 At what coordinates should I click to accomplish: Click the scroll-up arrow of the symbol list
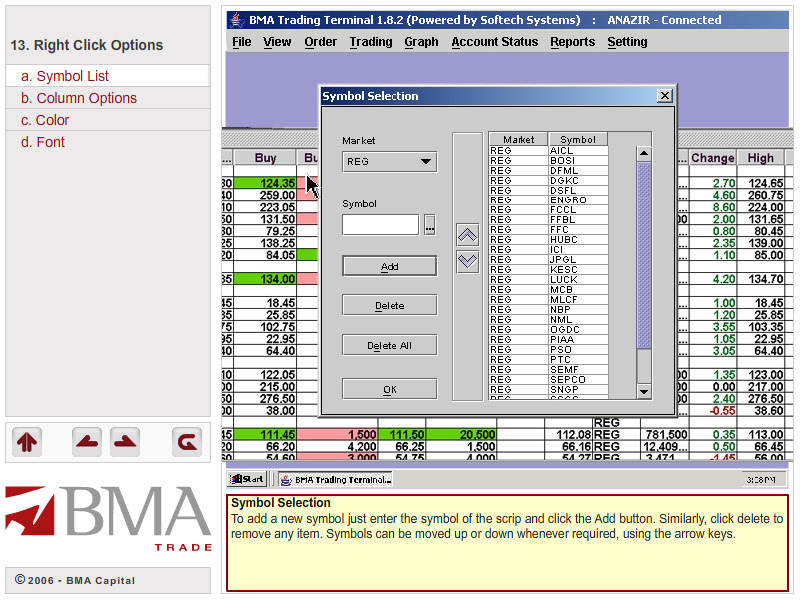pos(644,153)
